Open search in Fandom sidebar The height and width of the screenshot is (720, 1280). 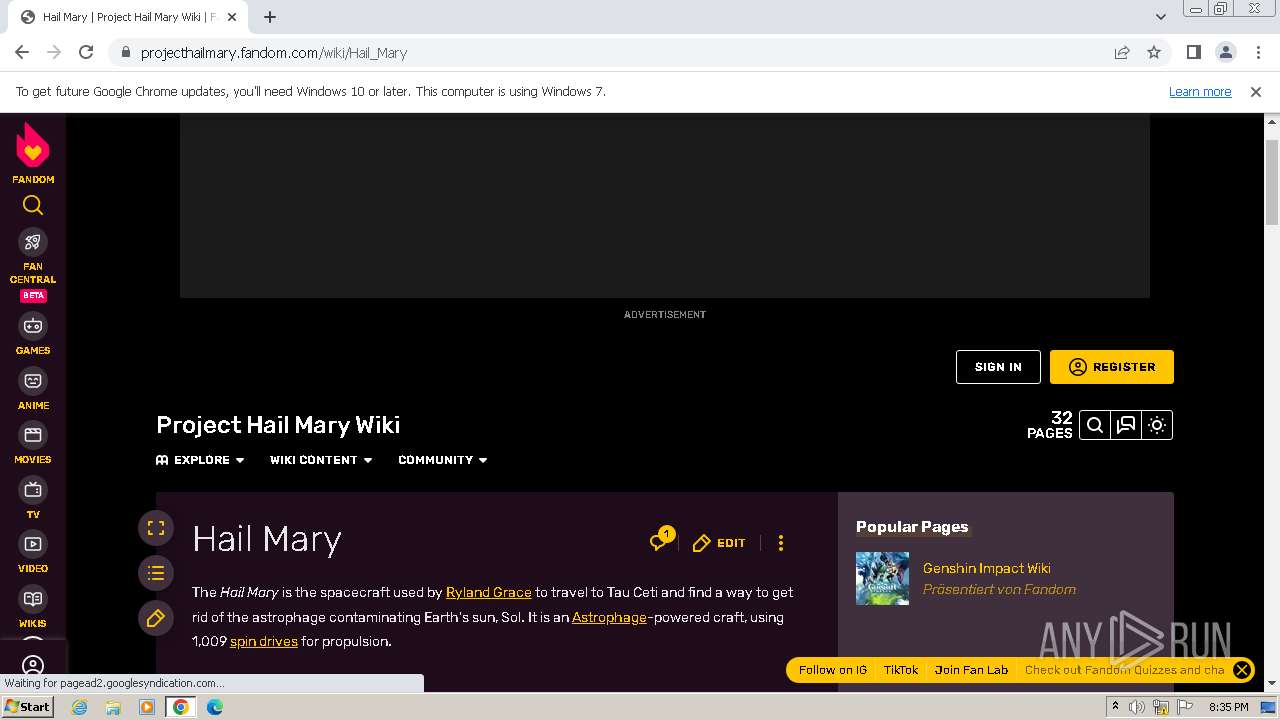pos(33,205)
